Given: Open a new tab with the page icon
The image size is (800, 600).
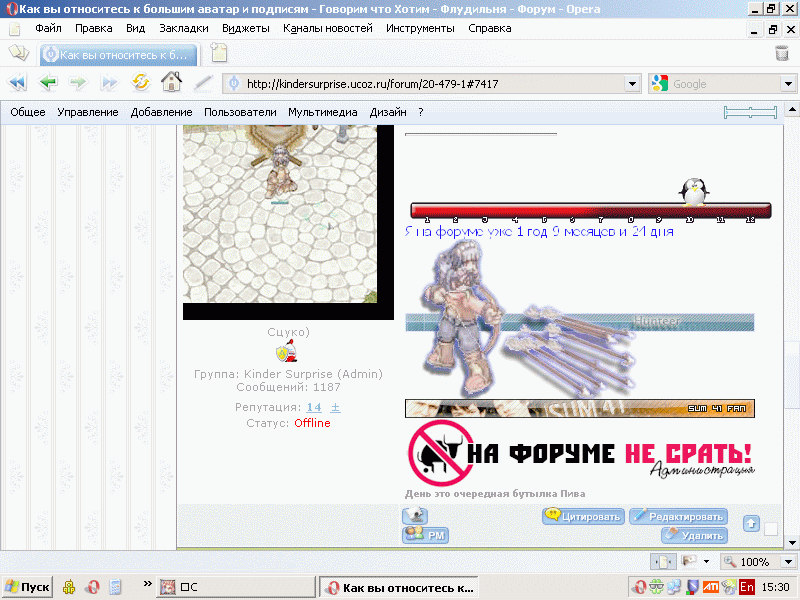Looking at the screenshot, I should tap(219, 53).
